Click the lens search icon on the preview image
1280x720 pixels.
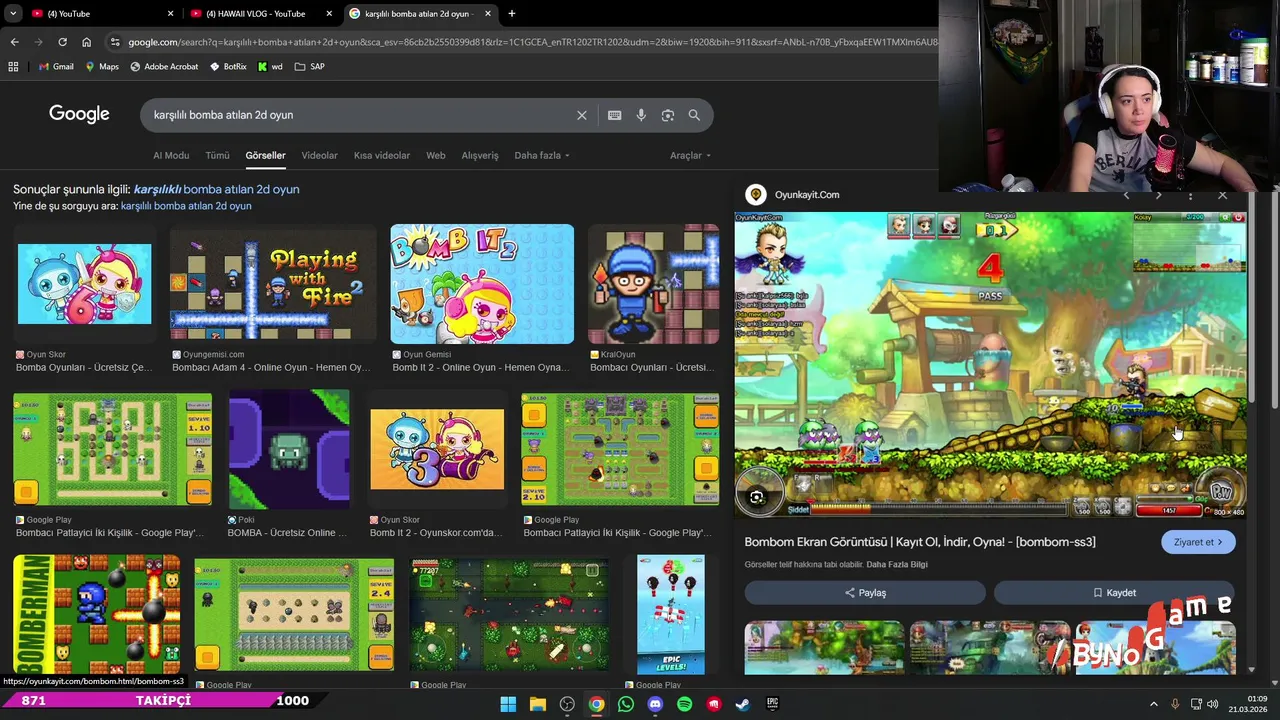click(756, 497)
